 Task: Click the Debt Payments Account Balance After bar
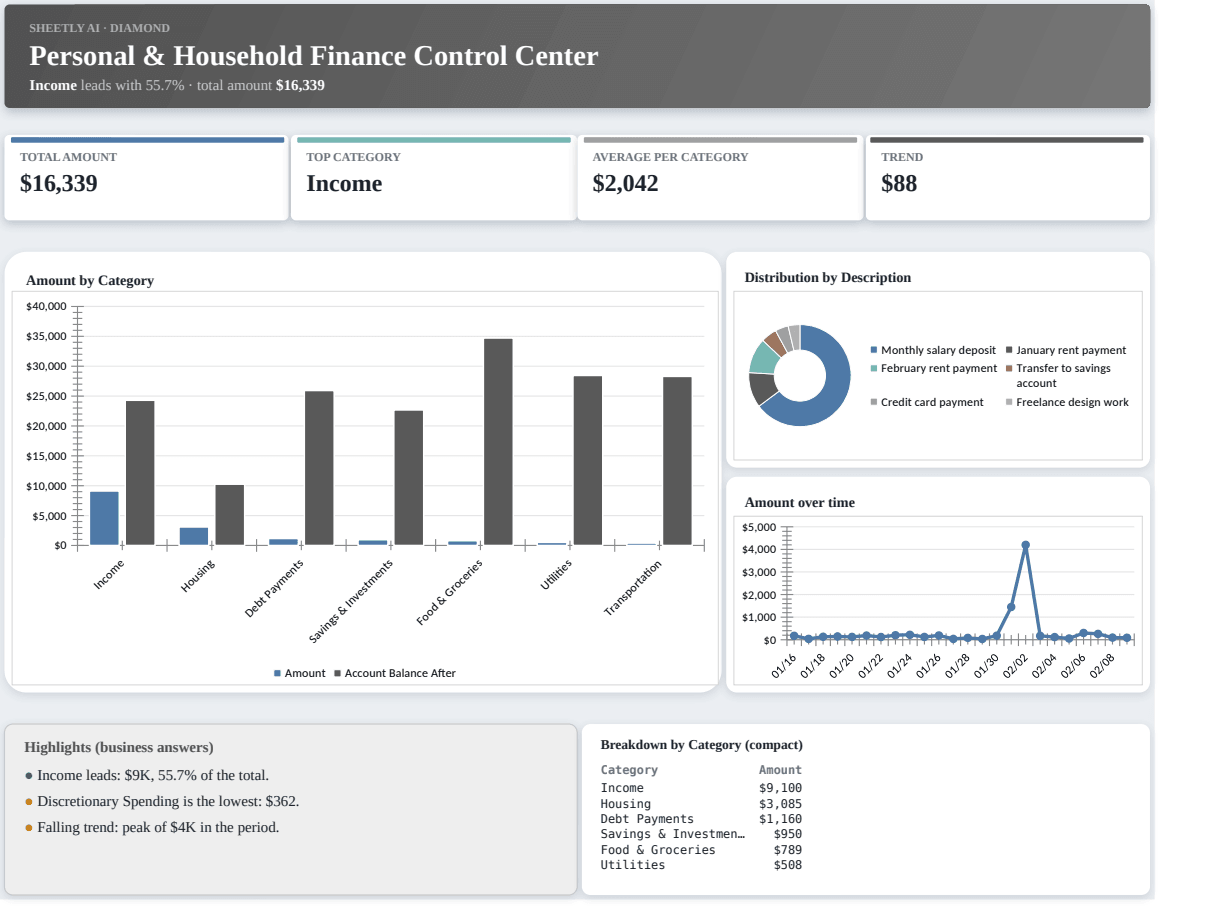[319, 468]
